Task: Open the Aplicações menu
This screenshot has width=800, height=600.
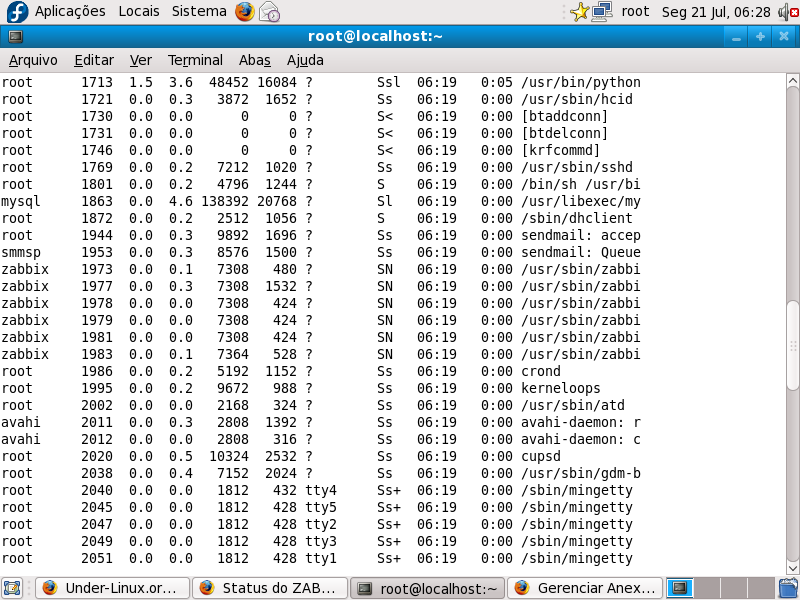Action: [x=70, y=11]
